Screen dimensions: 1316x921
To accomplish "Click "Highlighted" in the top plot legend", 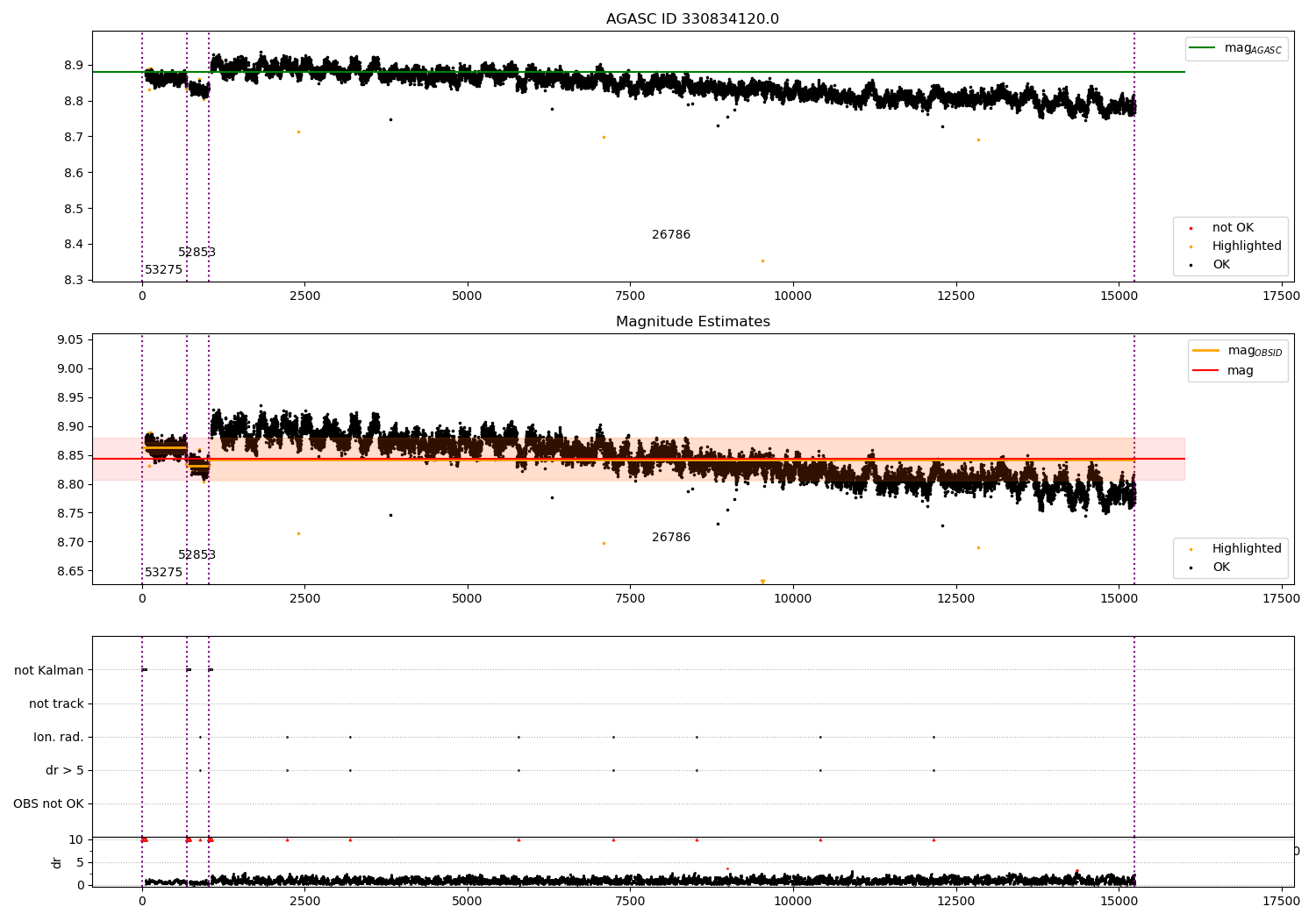I will (1235, 246).
